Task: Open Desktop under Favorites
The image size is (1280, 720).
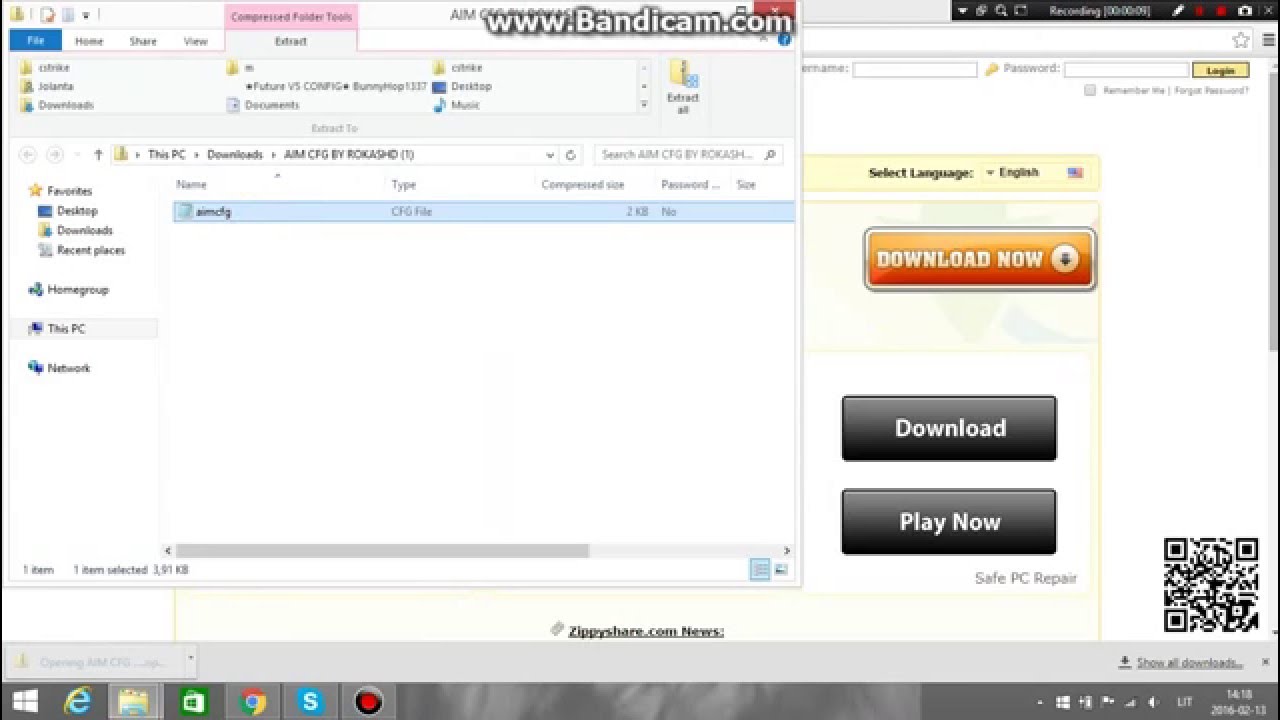Action: (x=67, y=211)
